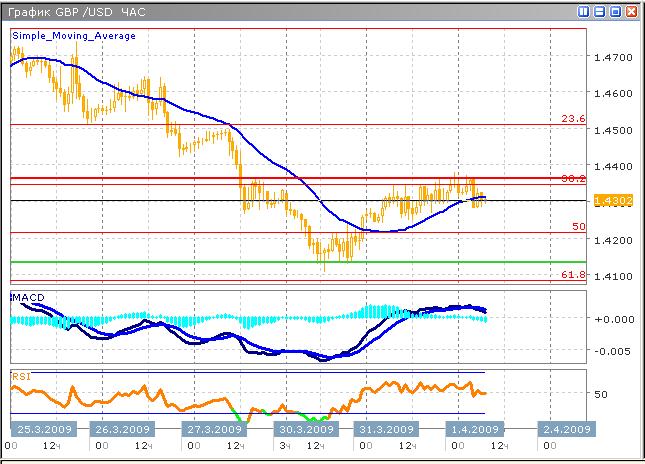Click the vertical tile window layout icon

click(x=585, y=12)
